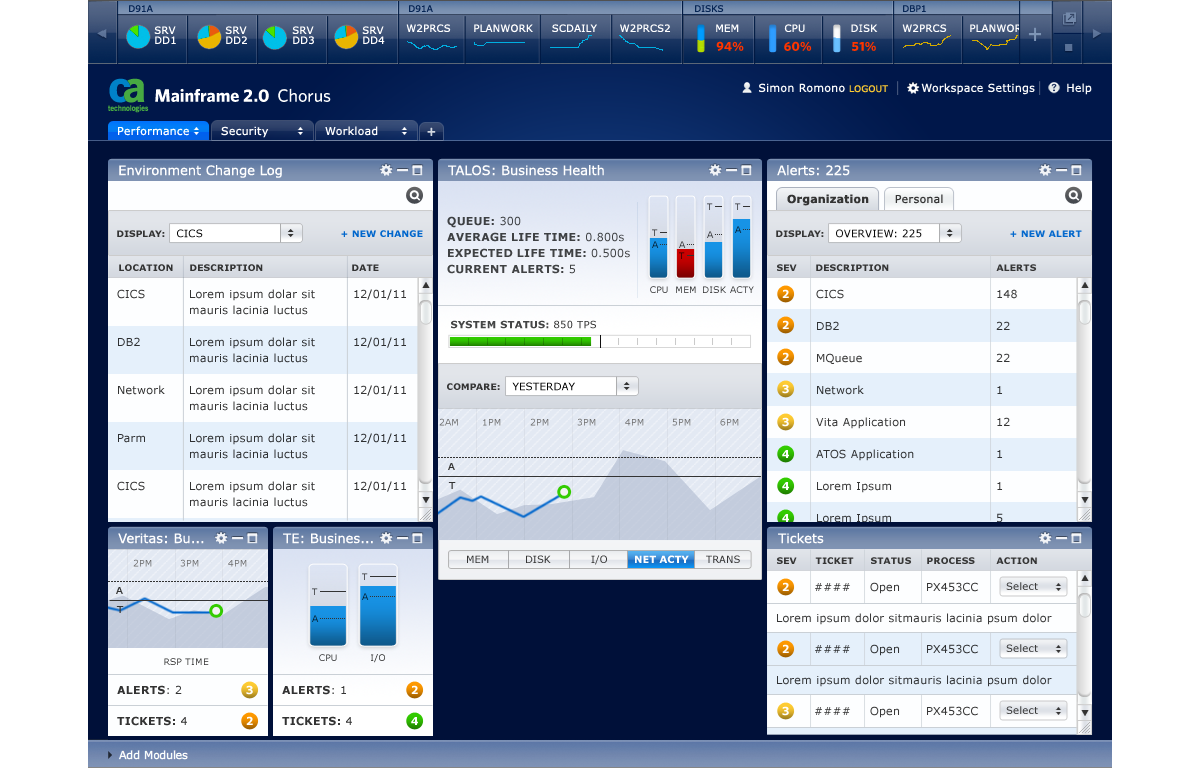Add a new workspace tab with the plus tab

coord(431,131)
